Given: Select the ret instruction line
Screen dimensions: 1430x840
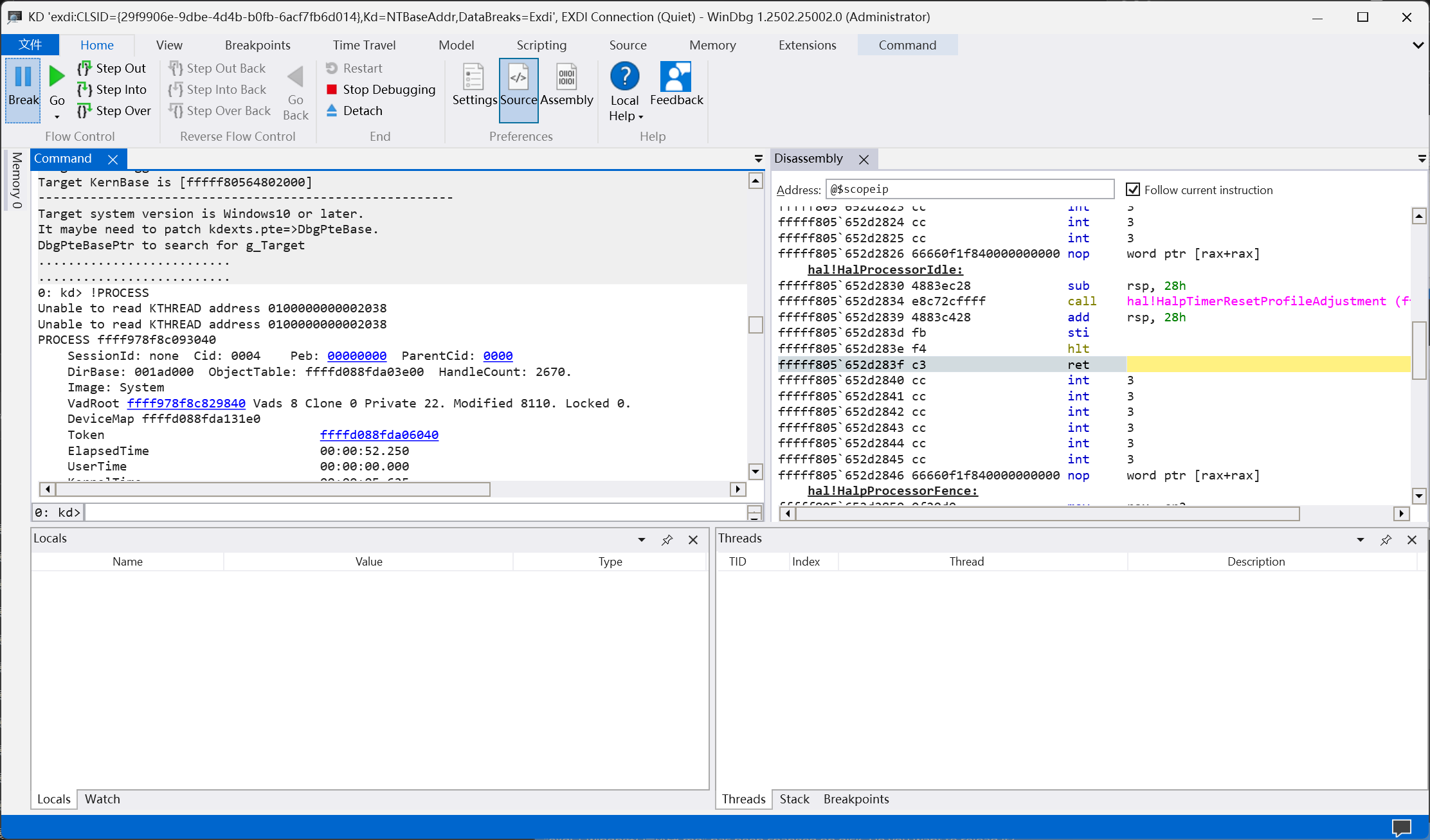Looking at the screenshot, I should pyautogui.click(x=1093, y=364).
